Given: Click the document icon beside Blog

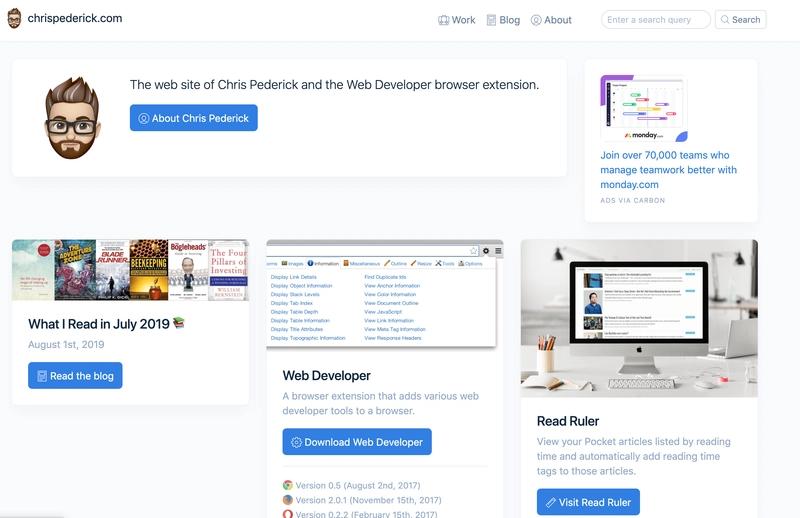Looking at the screenshot, I should (491, 20).
